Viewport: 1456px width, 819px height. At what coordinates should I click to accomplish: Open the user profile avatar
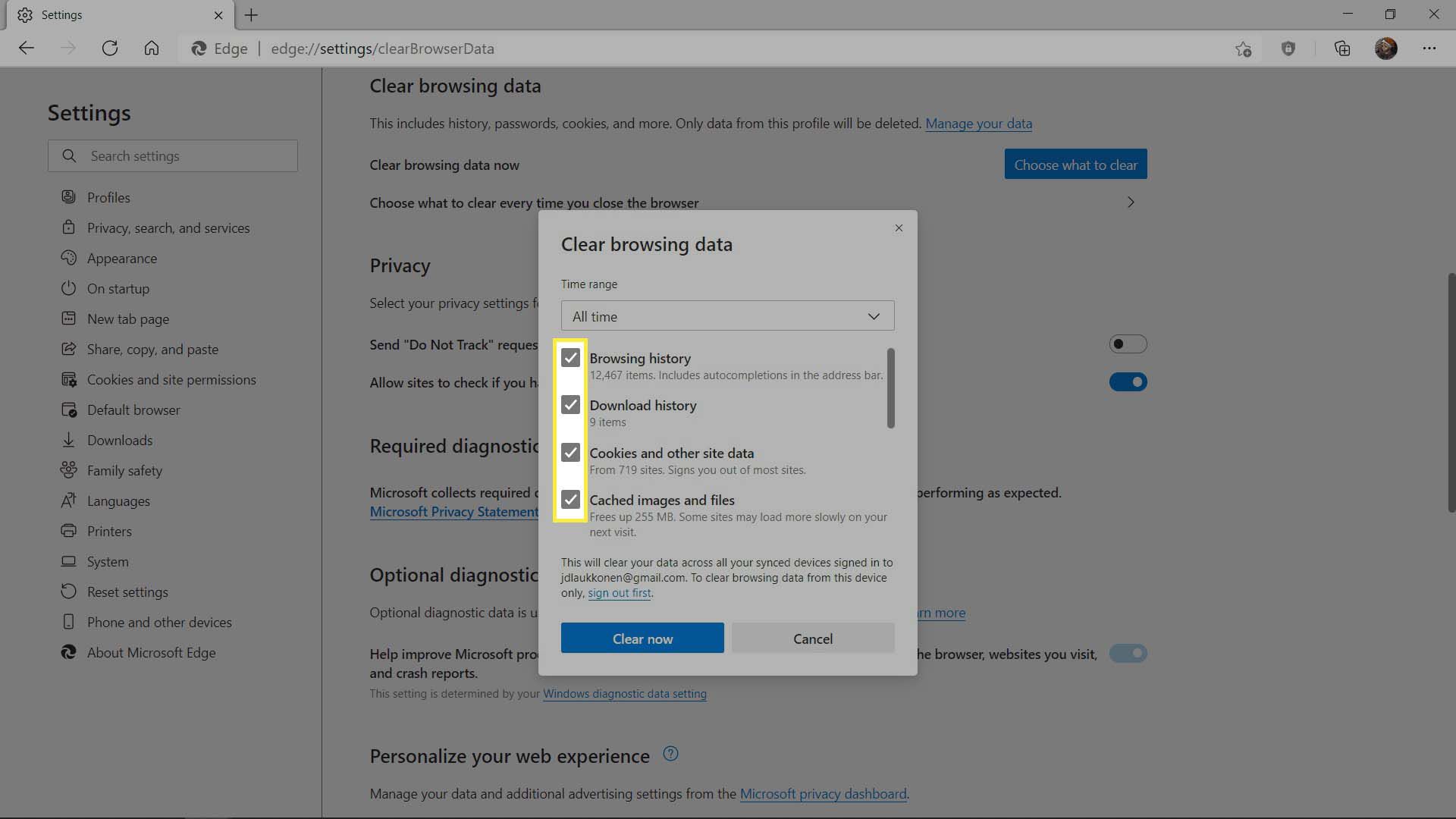[x=1386, y=49]
